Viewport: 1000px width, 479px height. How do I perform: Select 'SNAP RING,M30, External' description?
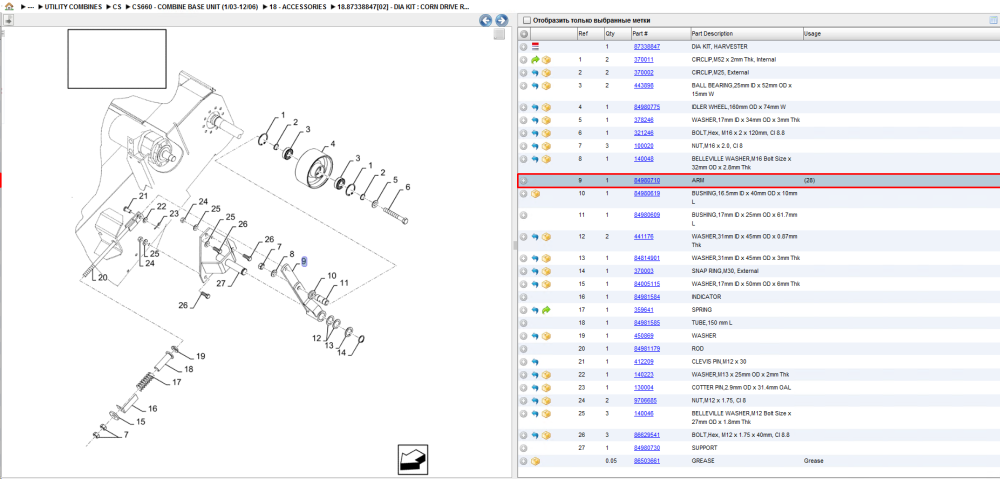coord(723,271)
